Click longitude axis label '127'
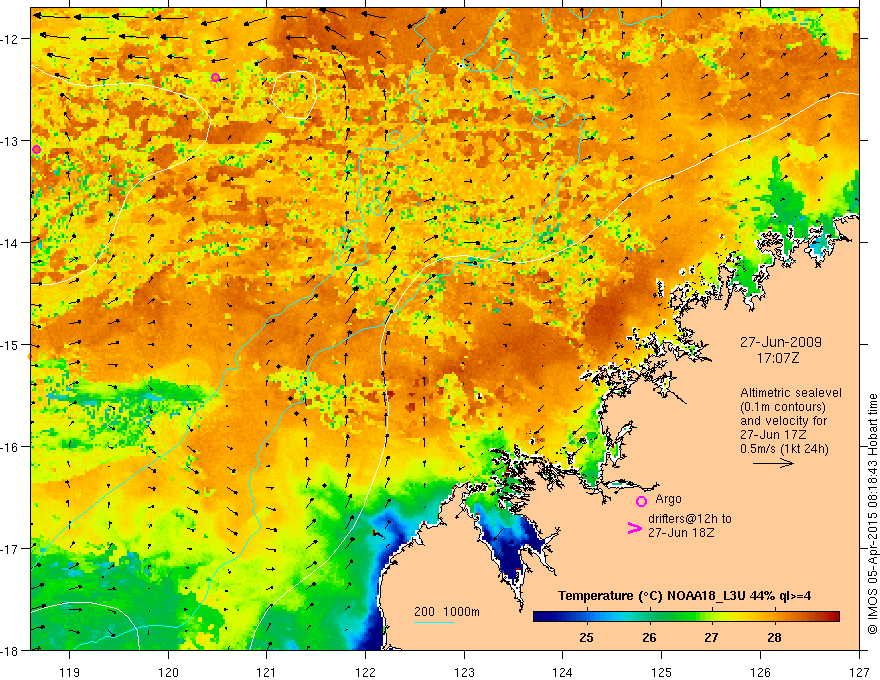 coord(859,673)
